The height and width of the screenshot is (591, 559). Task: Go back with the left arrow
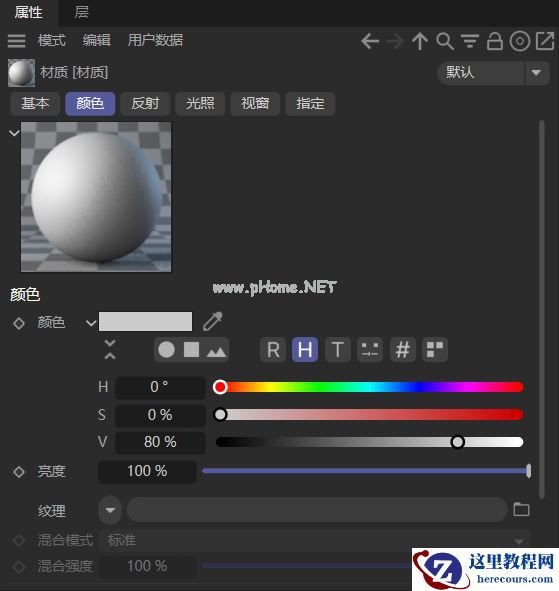pos(370,41)
